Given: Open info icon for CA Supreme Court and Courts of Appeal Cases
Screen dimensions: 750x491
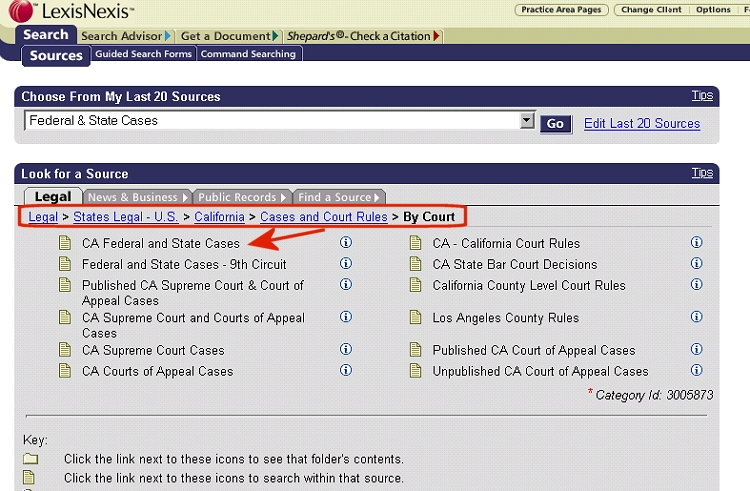Looking at the screenshot, I should point(346,317).
